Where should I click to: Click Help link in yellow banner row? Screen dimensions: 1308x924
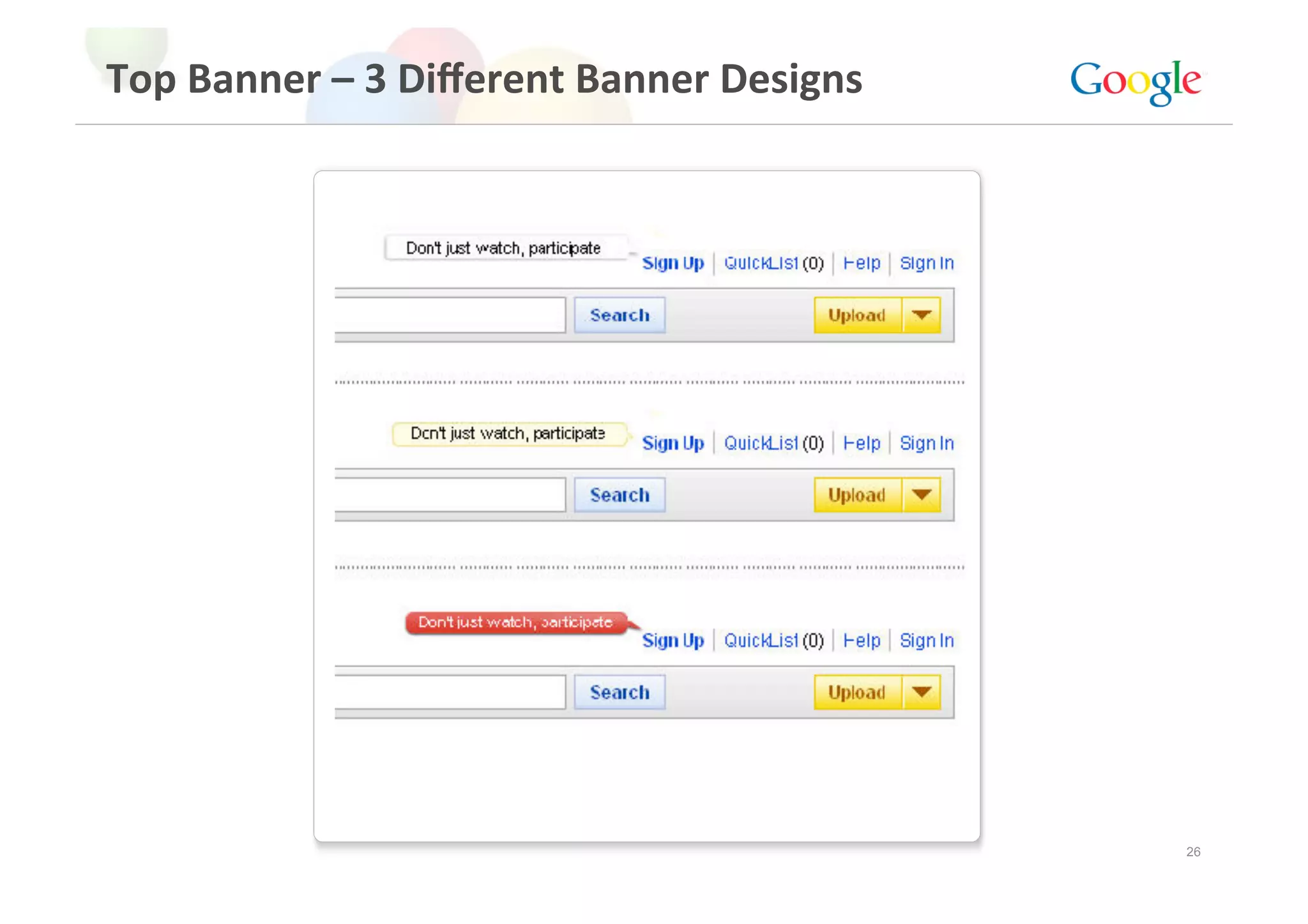[x=861, y=443]
